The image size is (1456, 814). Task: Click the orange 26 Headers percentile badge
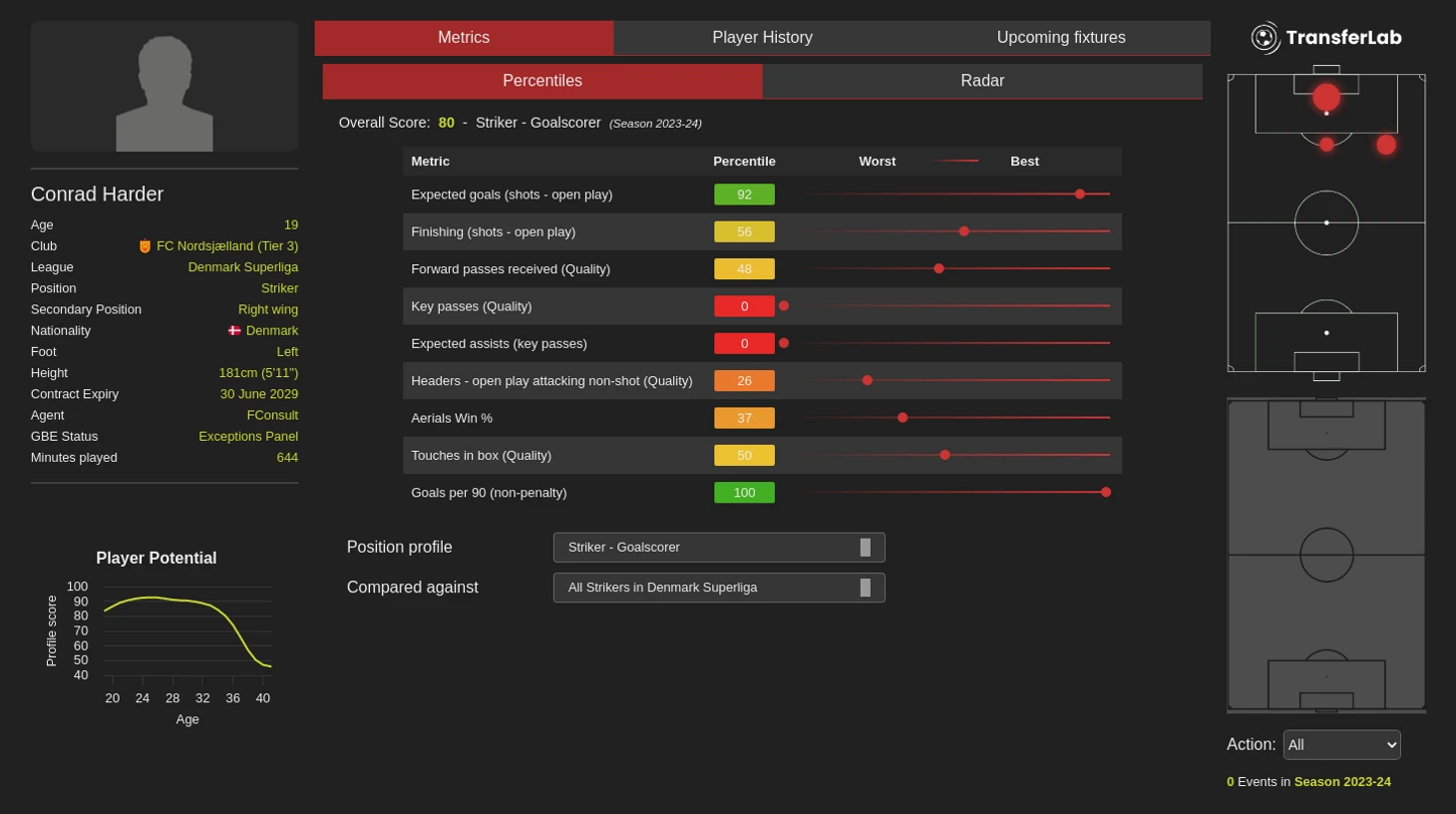(744, 381)
